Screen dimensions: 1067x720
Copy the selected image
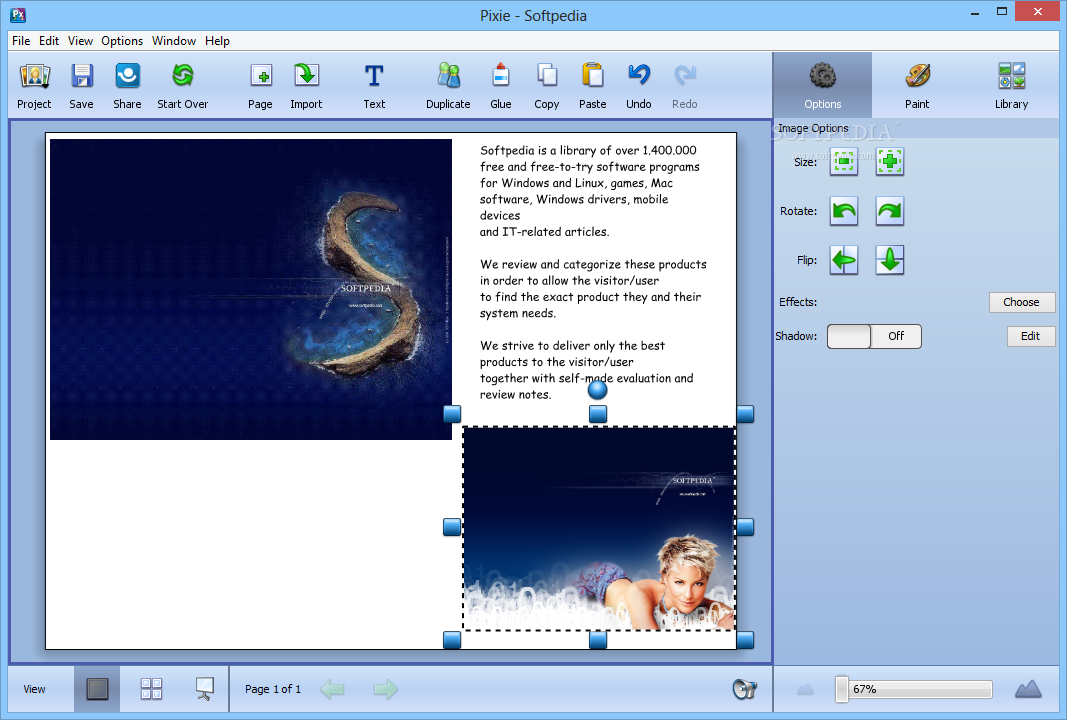pyautogui.click(x=546, y=86)
